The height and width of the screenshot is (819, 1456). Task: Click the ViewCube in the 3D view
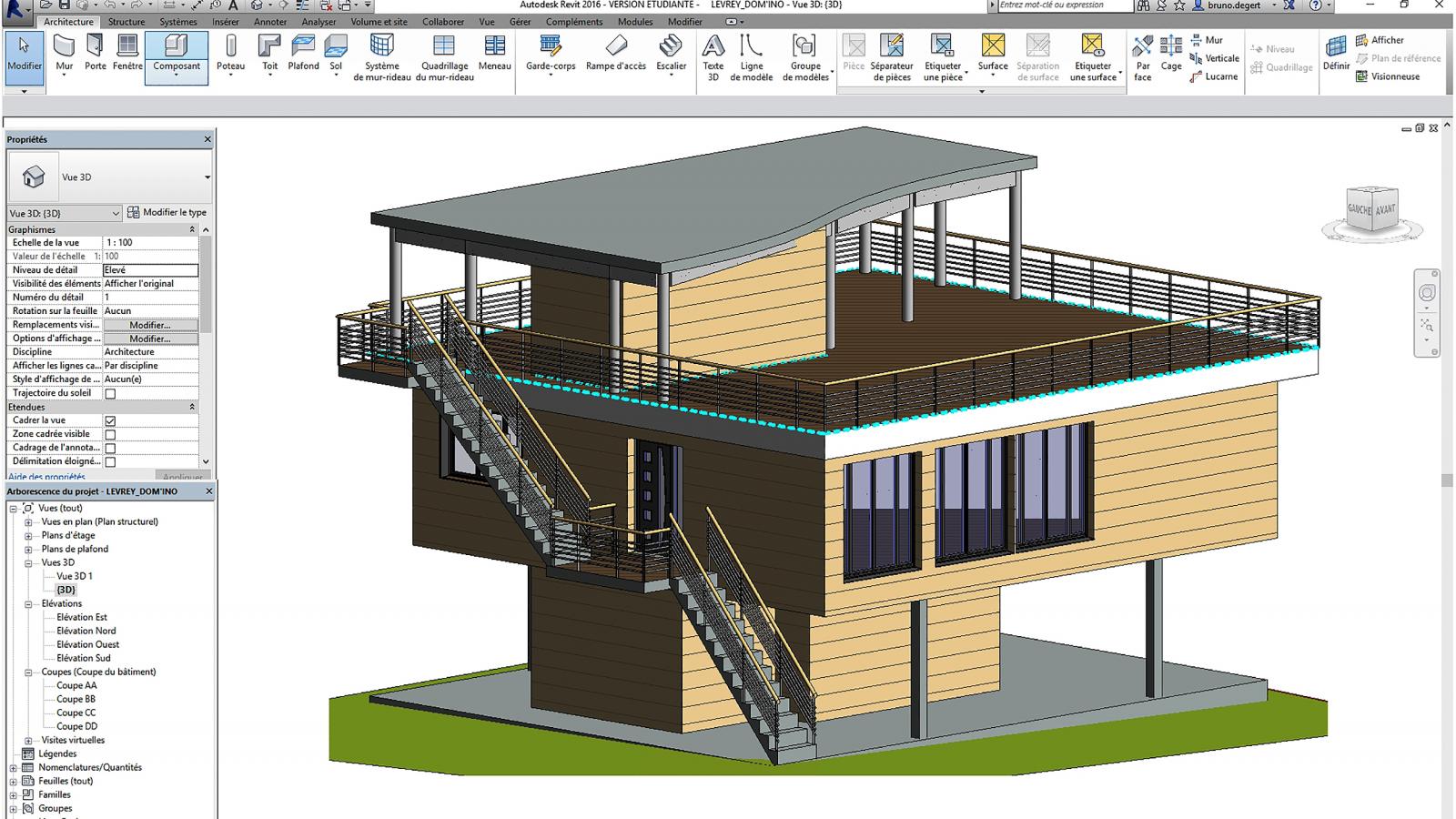pyautogui.click(x=1372, y=211)
